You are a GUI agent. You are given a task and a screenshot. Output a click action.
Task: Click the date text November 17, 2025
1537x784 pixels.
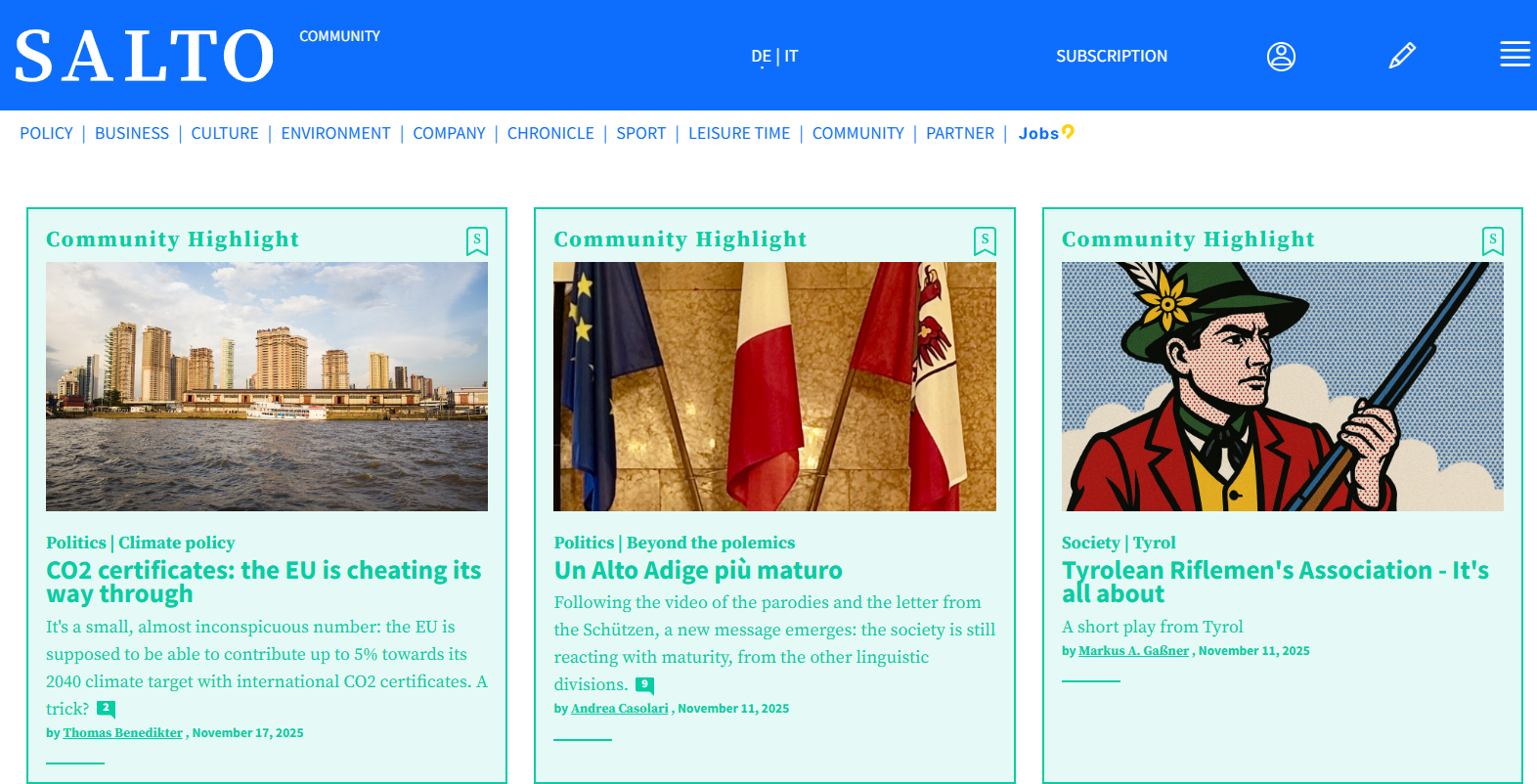(247, 733)
